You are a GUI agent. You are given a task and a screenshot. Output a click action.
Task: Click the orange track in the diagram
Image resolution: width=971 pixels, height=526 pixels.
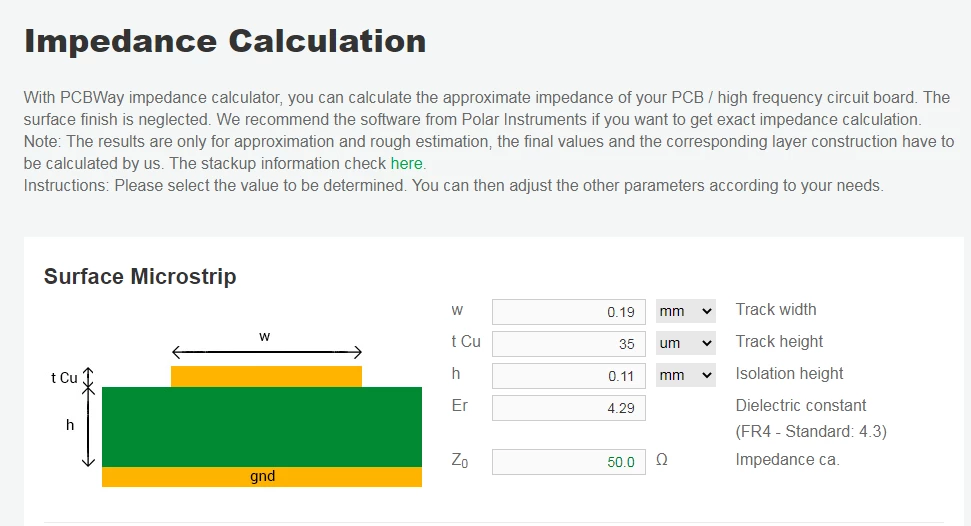pyautogui.click(x=266, y=376)
